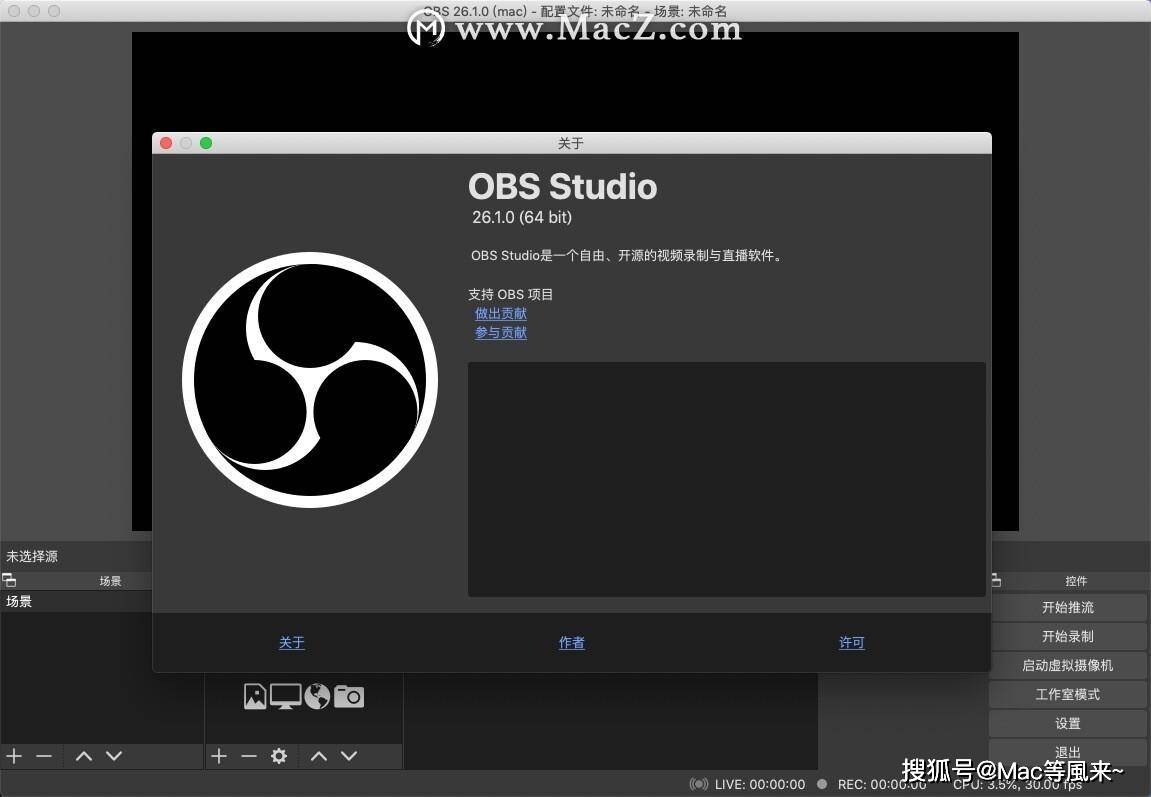Click the image source icon in sources panel
Screen dimensions: 1151x797
[255, 696]
